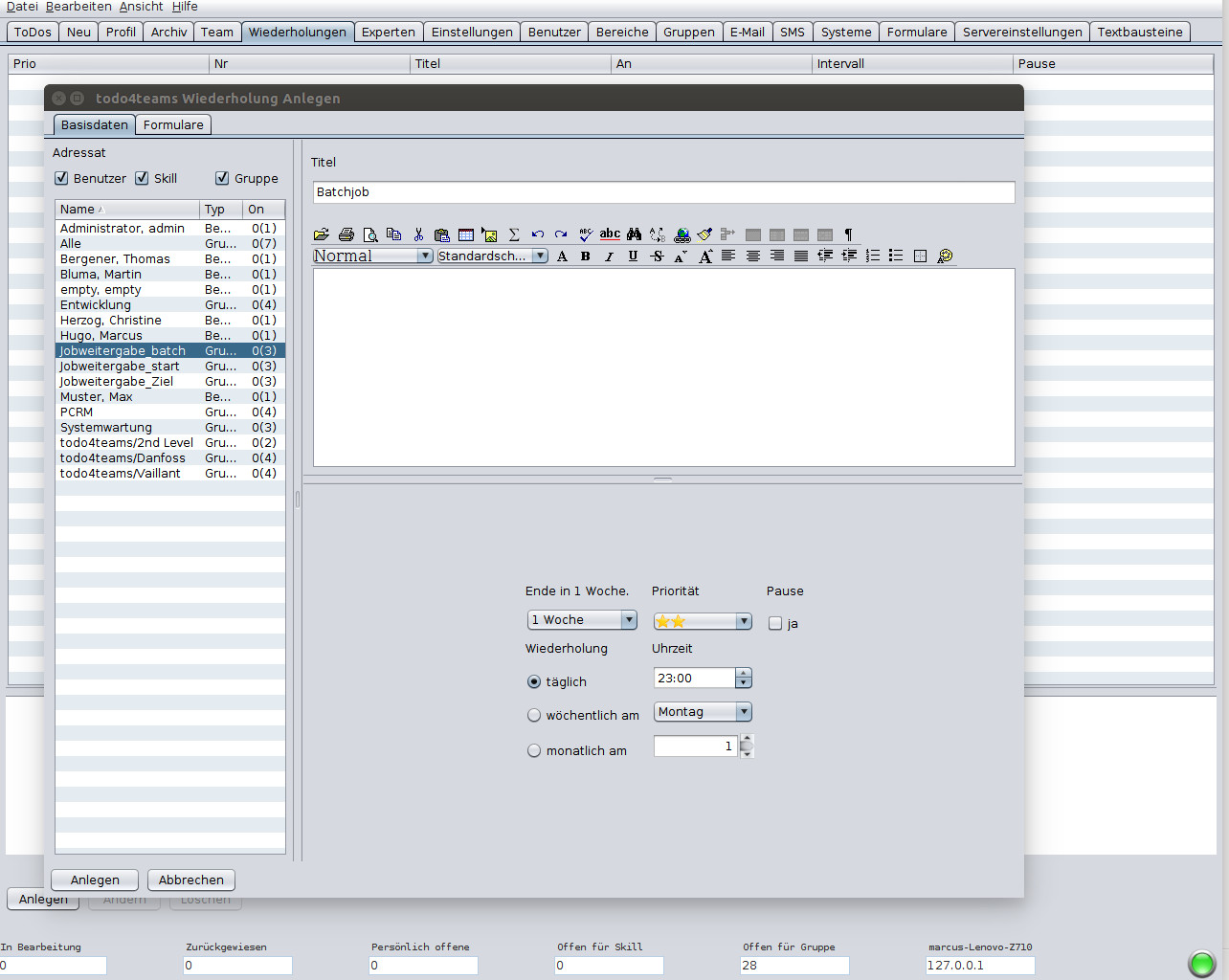Insert numbered list
Viewport: 1229px width, 980px height.
pos(873,256)
